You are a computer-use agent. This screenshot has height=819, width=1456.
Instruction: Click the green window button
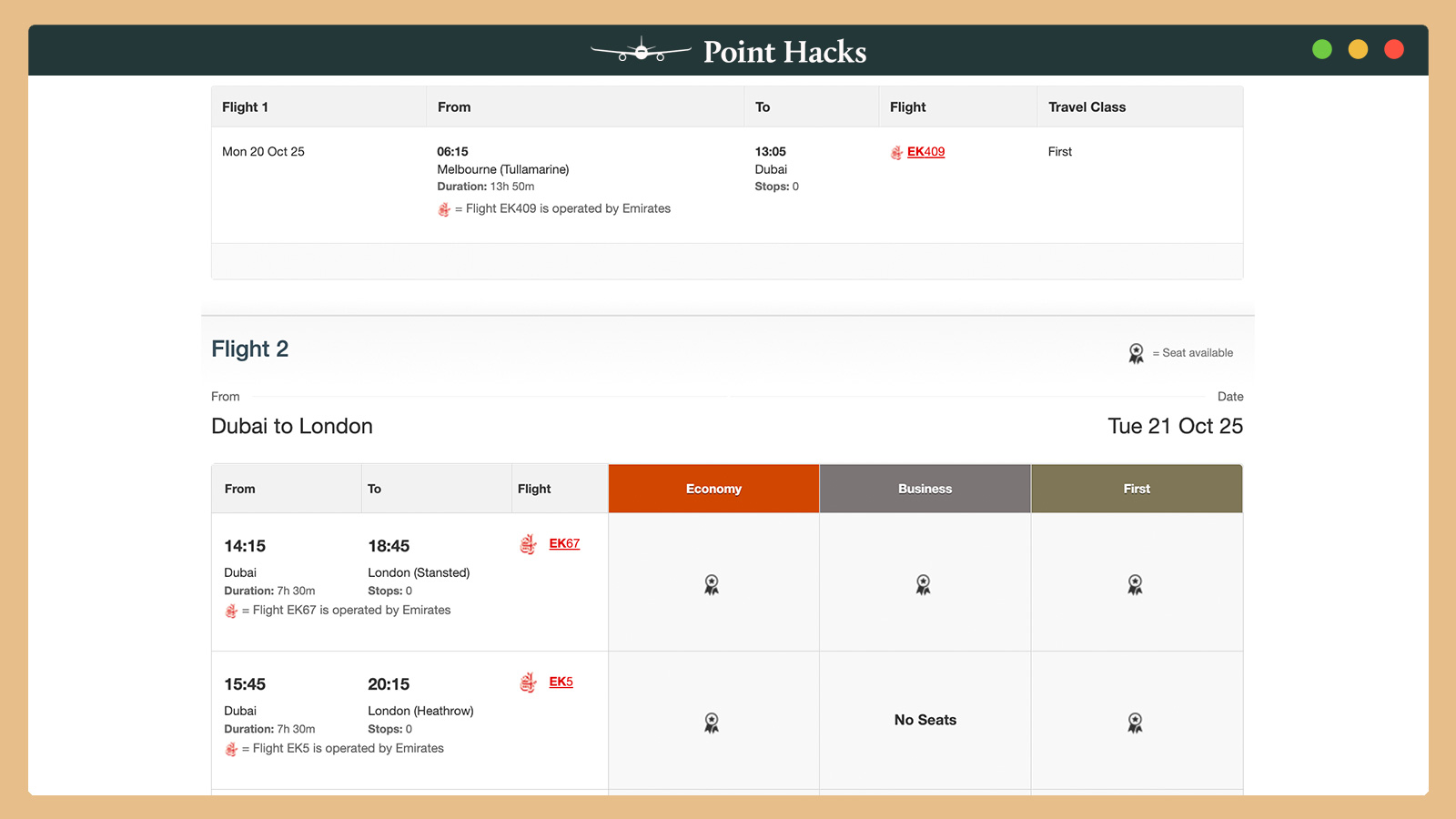1322,49
